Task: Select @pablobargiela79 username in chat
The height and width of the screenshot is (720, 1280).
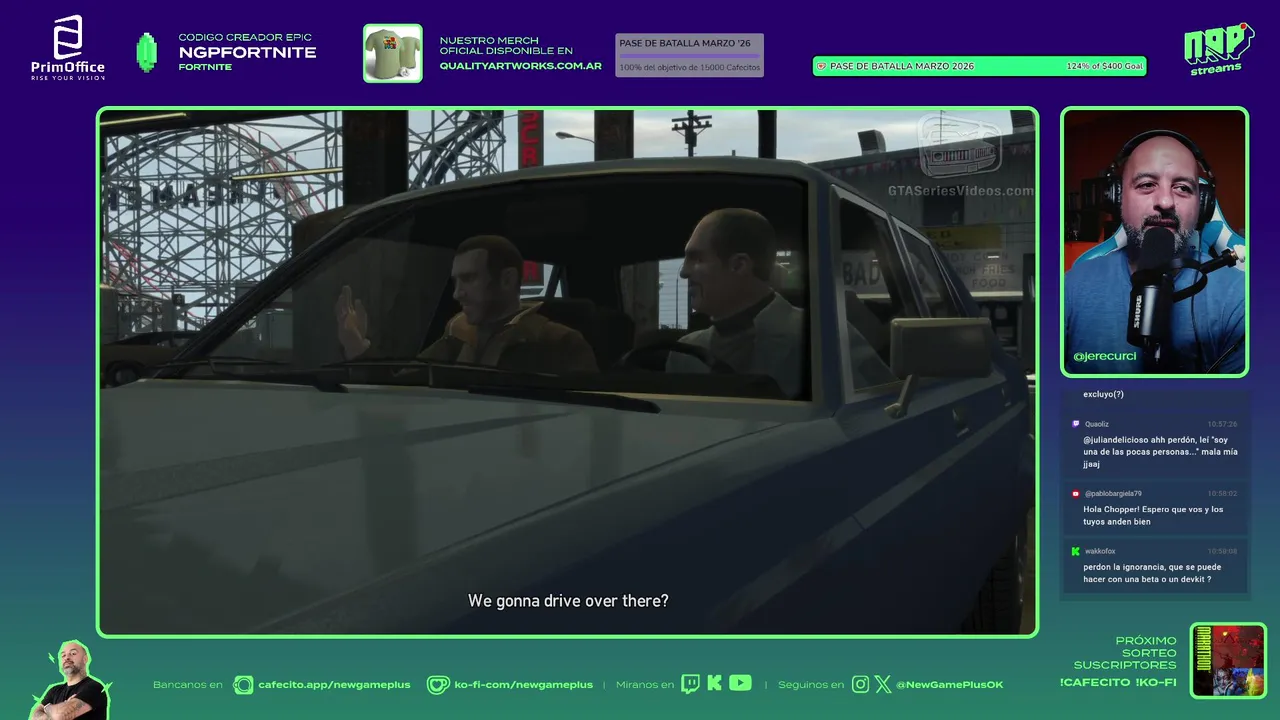Action: click(1113, 493)
